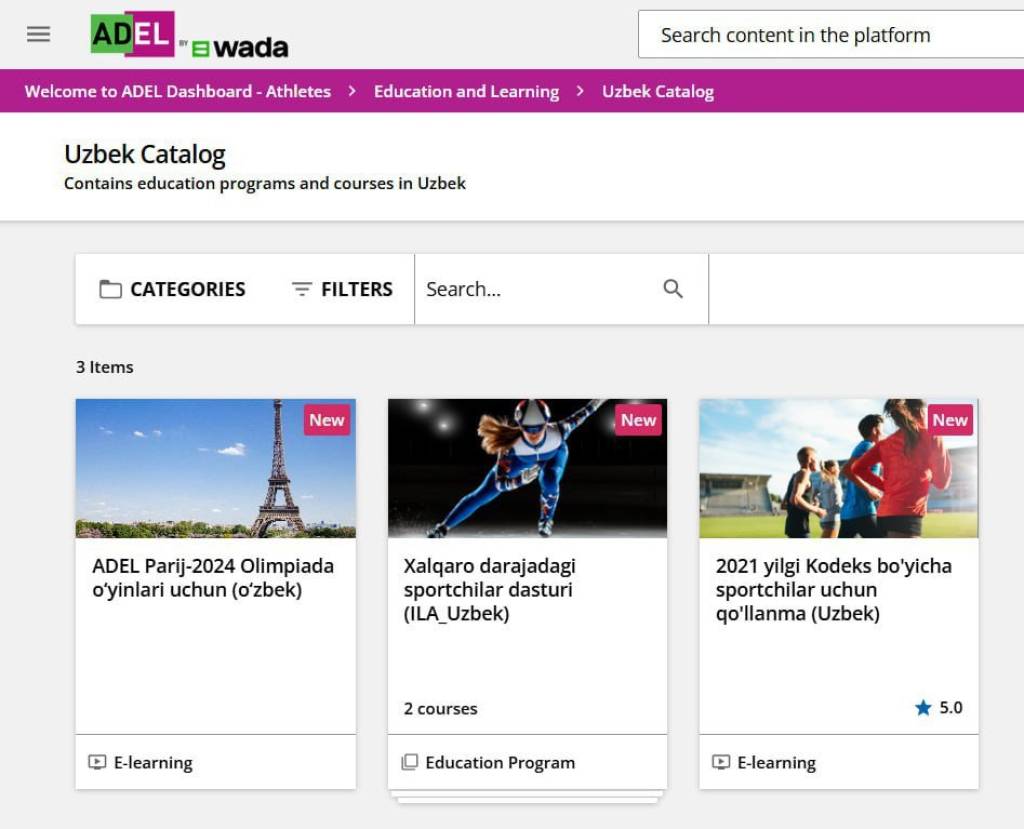Focus the platform-wide search content field
The width and height of the screenshot is (1024, 829).
(x=830, y=35)
